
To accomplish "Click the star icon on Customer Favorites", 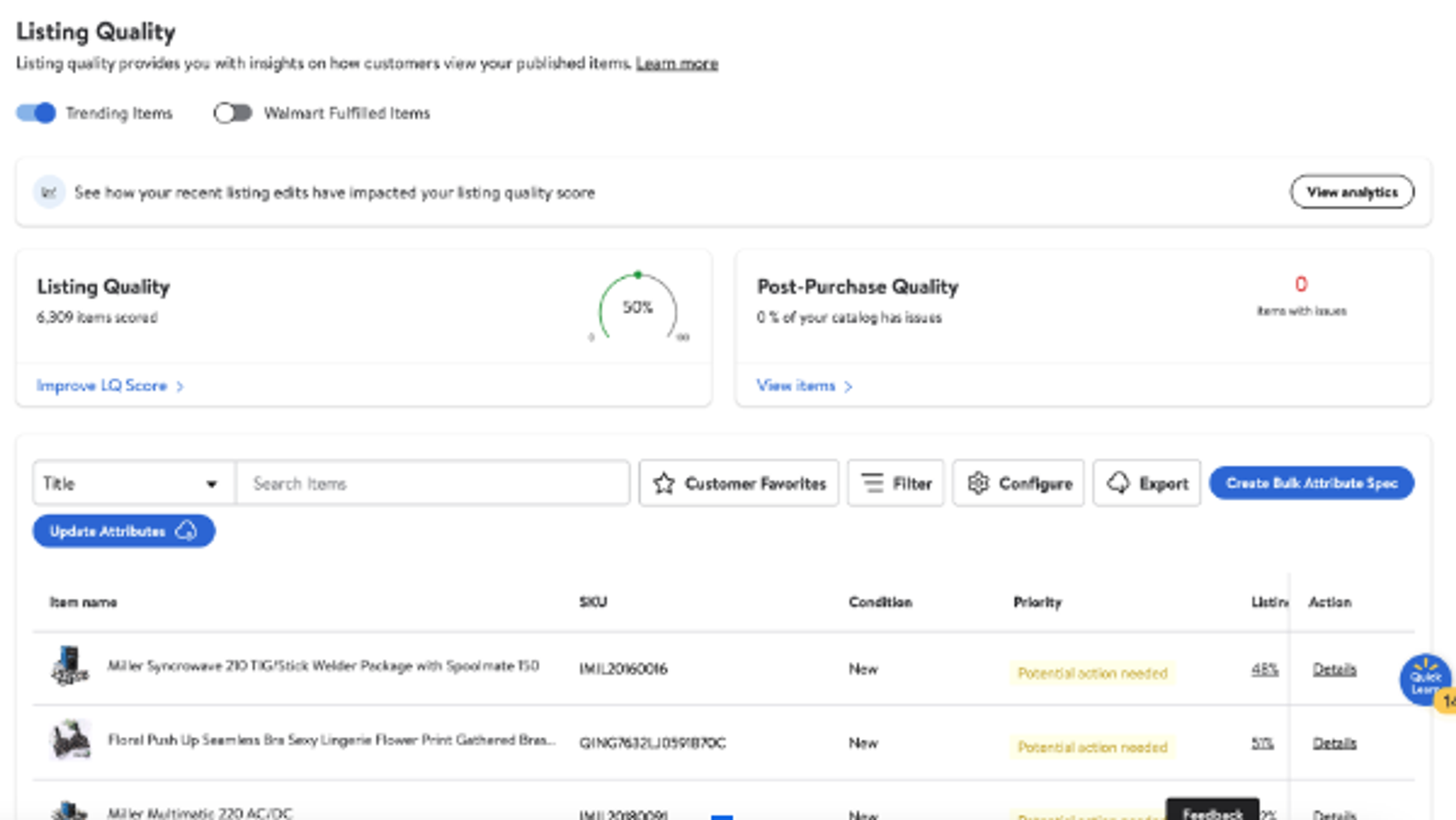I will pyautogui.click(x=664, y=484).
